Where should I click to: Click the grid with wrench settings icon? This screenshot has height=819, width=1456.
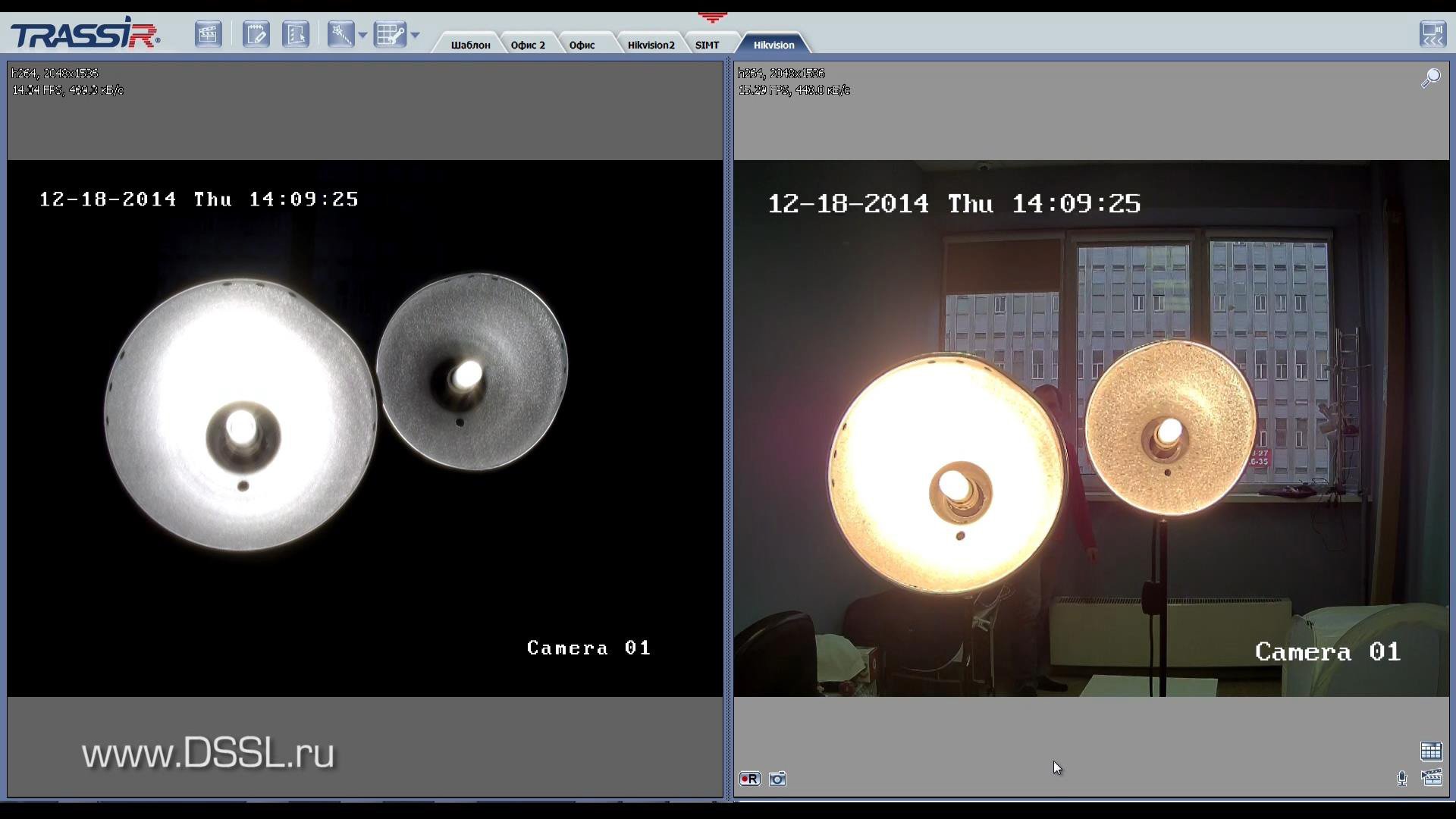pyautogui.click(x=391, y=34)
